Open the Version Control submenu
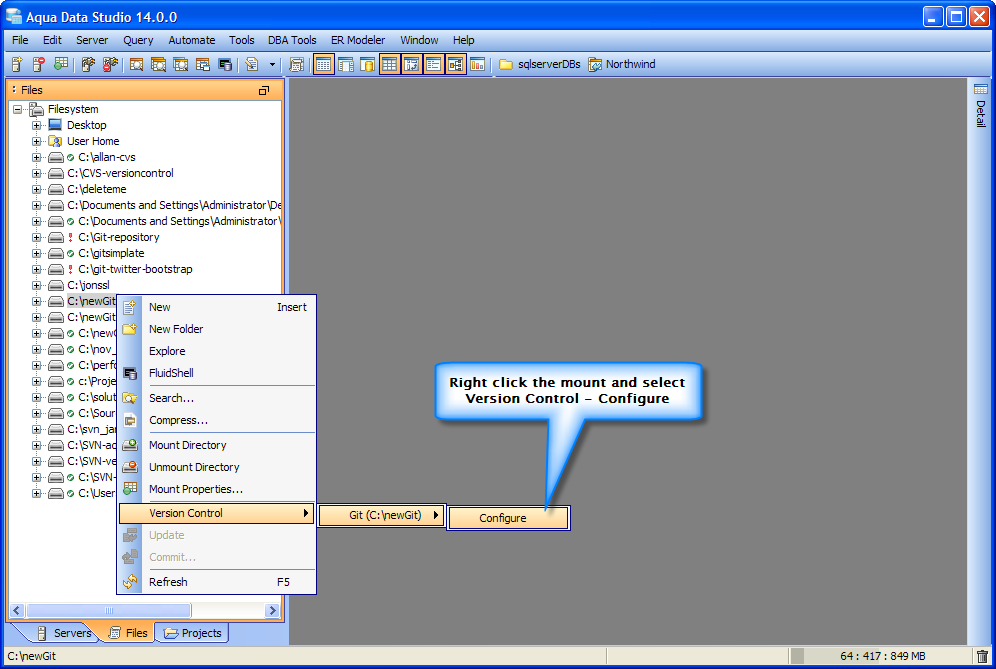The width and height of the screenshot is (996, 669). 217,513
